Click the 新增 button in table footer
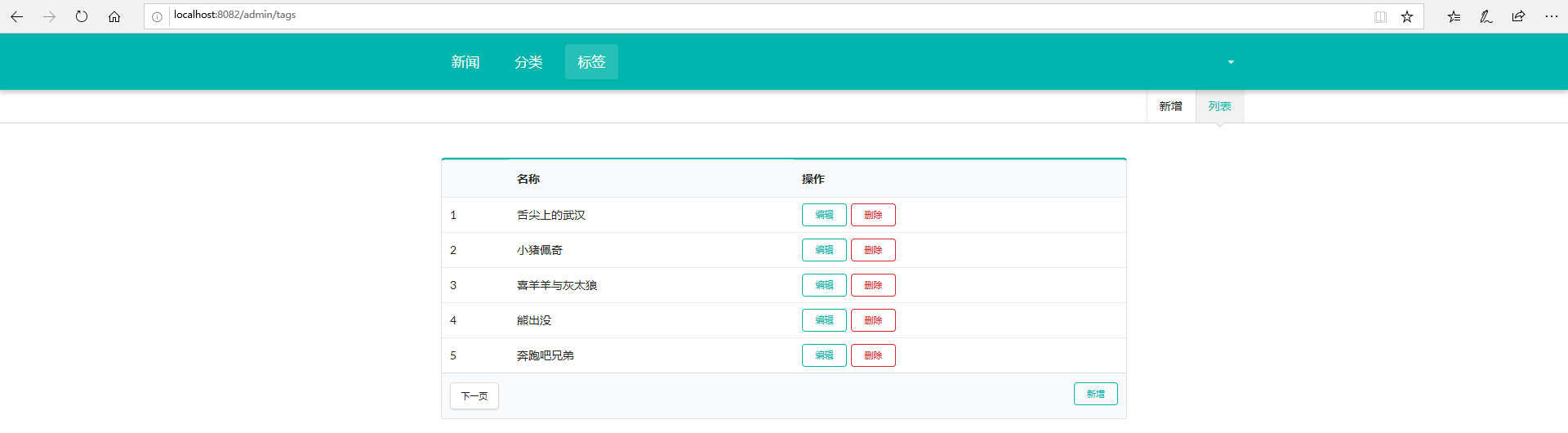 coord(1096,394)
